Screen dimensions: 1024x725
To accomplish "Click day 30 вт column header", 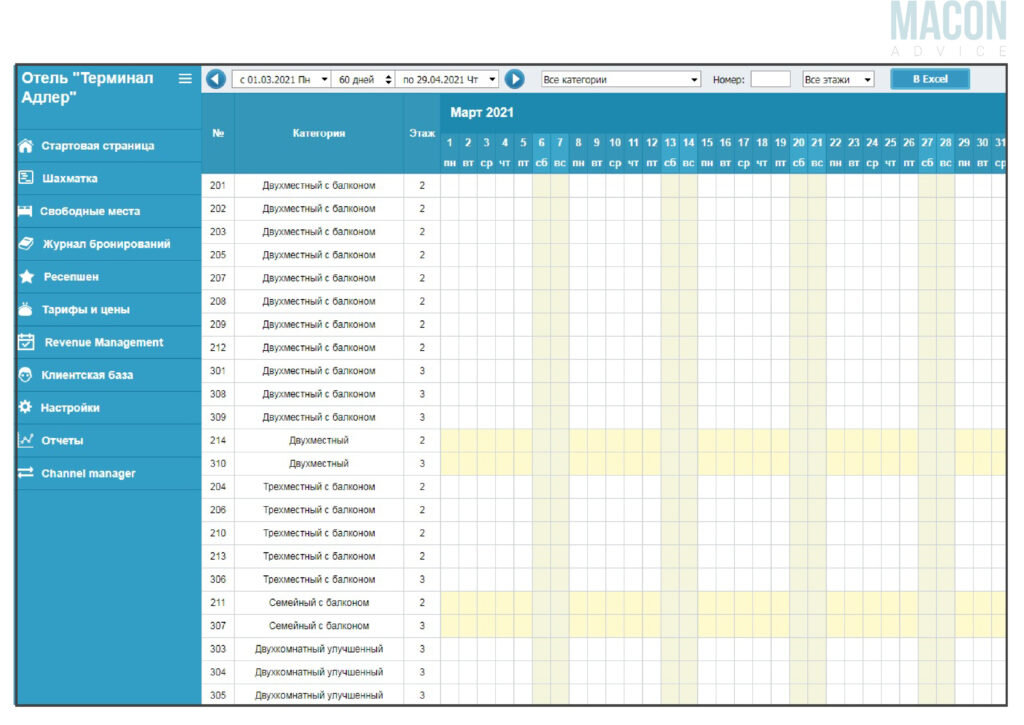I will pos(982,152).
